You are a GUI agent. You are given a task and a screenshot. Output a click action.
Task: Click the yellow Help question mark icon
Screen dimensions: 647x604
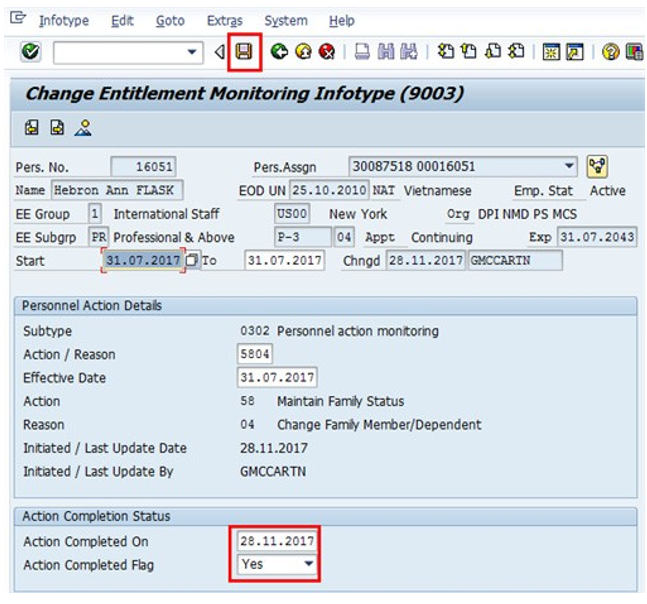point(611,52)
